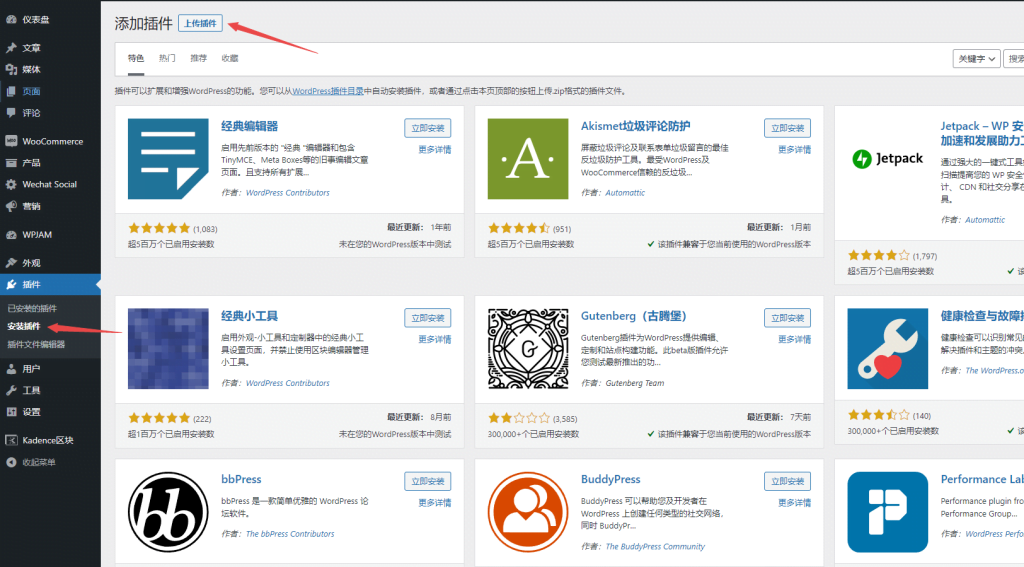
Task: Click the 媒体 media icon in sidebar
Action: [11, 69]
